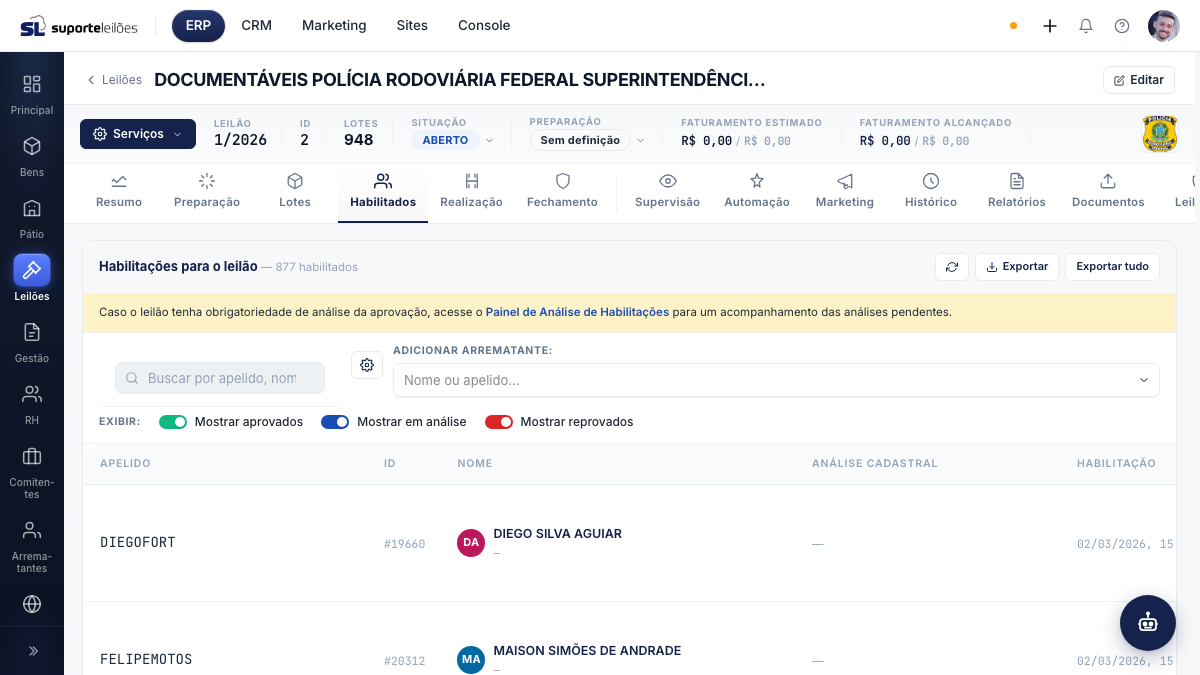Open the Serviços dropdown
1200x675 pixels.
point(138,134)
